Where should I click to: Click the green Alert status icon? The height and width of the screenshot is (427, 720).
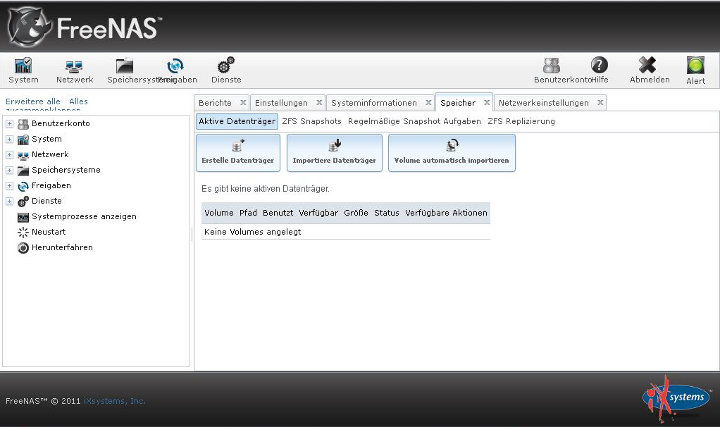696,66
